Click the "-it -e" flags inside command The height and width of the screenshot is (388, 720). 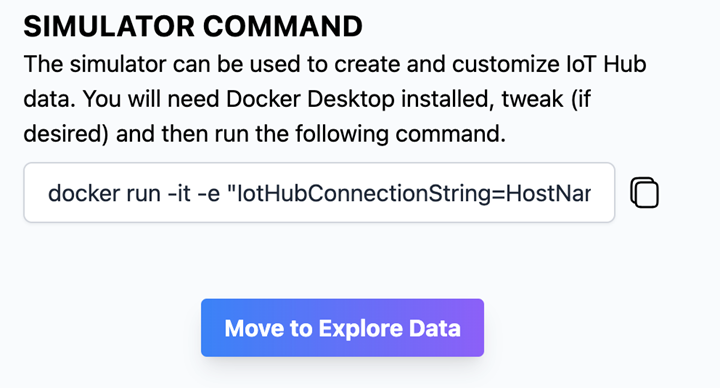click(x=194, y=193)
